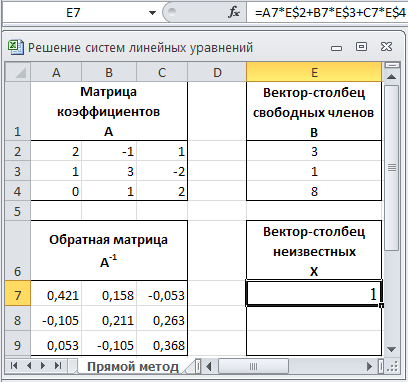Select cell C7 containing -0,053
The height and width of the screenshot is (382, 408).
[x=162, y=293]
